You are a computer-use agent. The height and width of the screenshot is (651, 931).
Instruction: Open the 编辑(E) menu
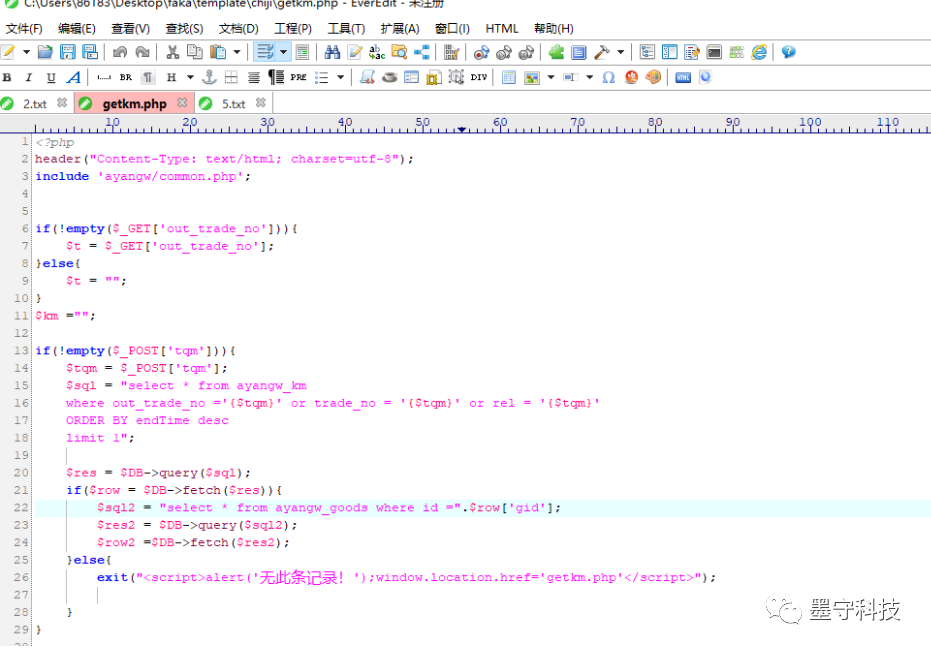77,29
